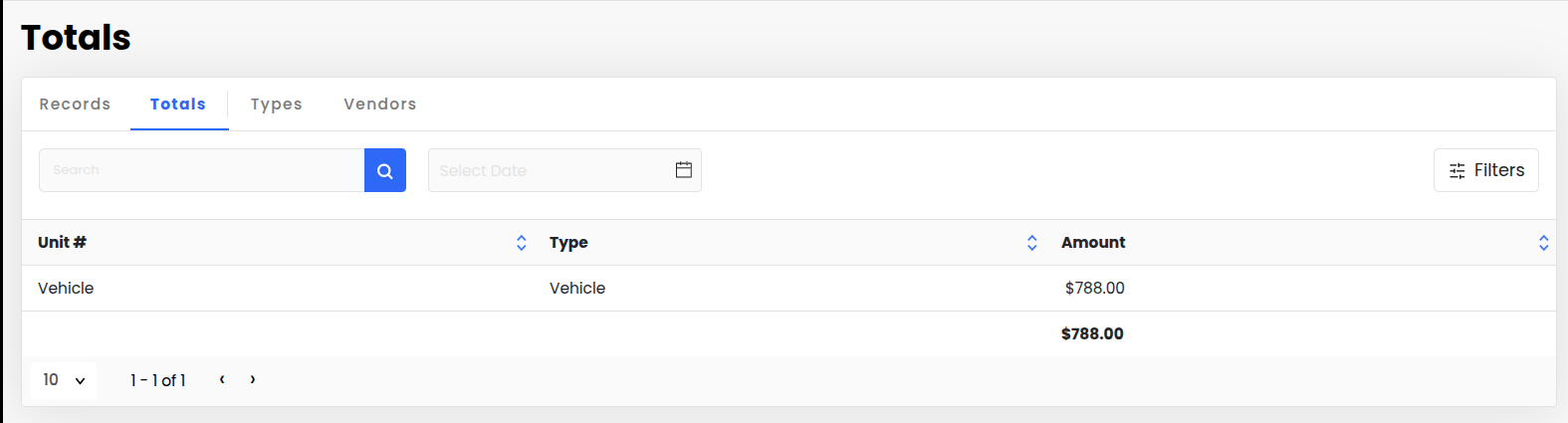Open the calendar date picker icon
Screen dimensions: 1568x423
point(683,170)
